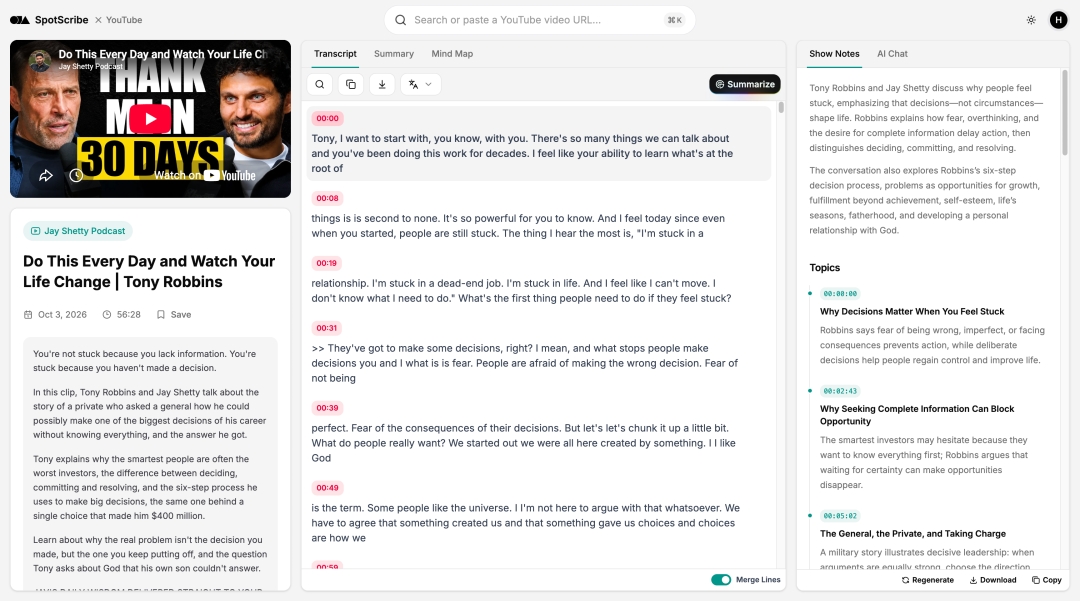Open the translate language dropdown

tap(420, 84)
